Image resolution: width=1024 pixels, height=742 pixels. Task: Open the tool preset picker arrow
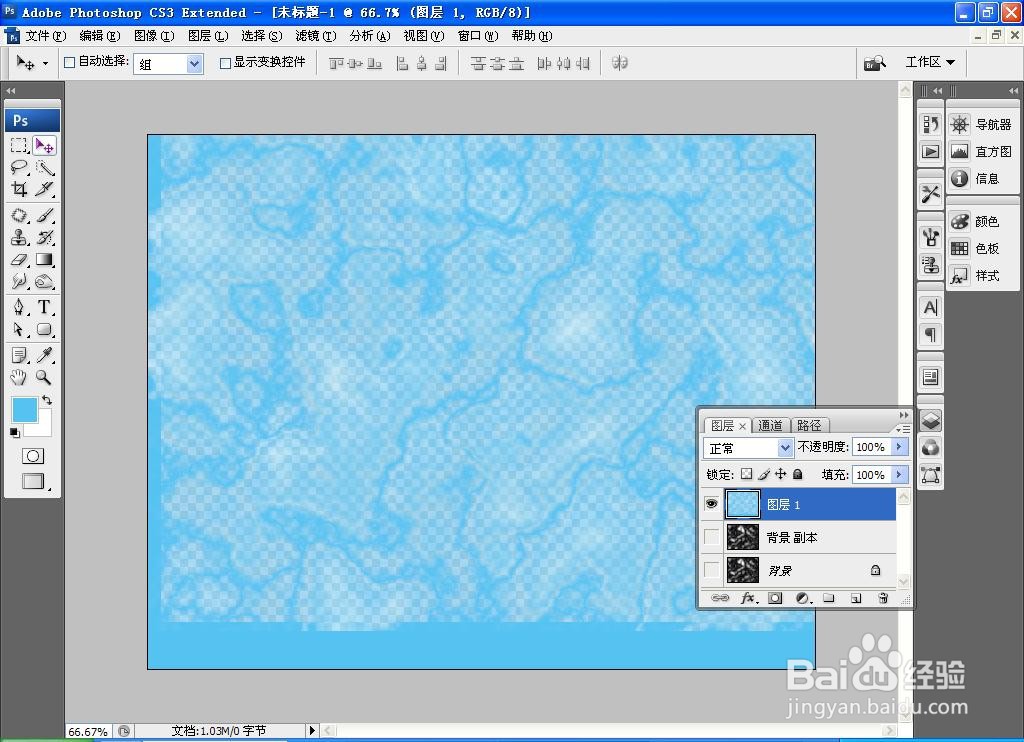[45, 63]
